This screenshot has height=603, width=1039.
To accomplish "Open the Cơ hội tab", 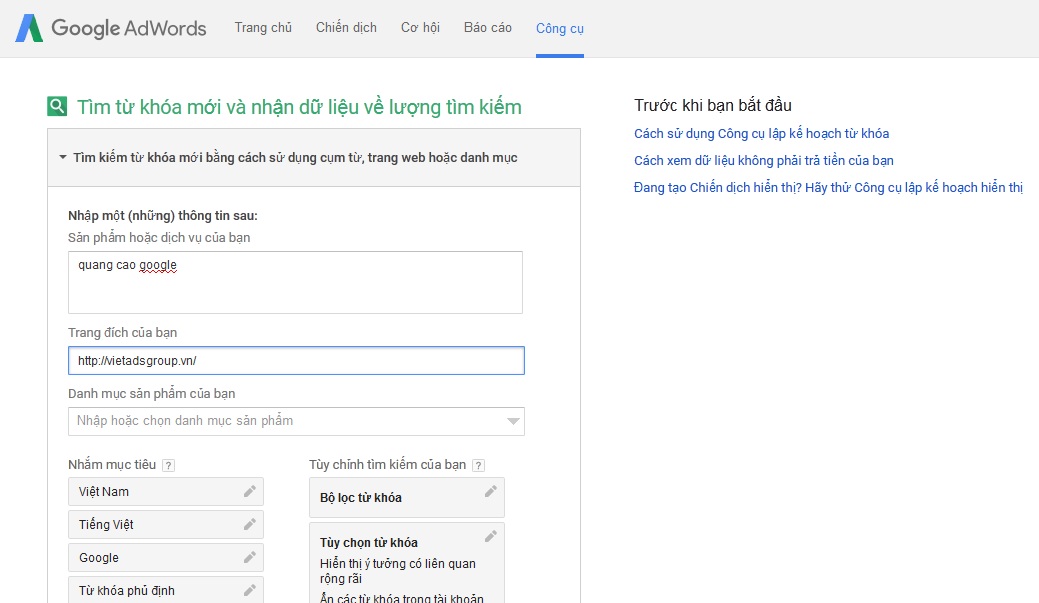I will 420,28.
